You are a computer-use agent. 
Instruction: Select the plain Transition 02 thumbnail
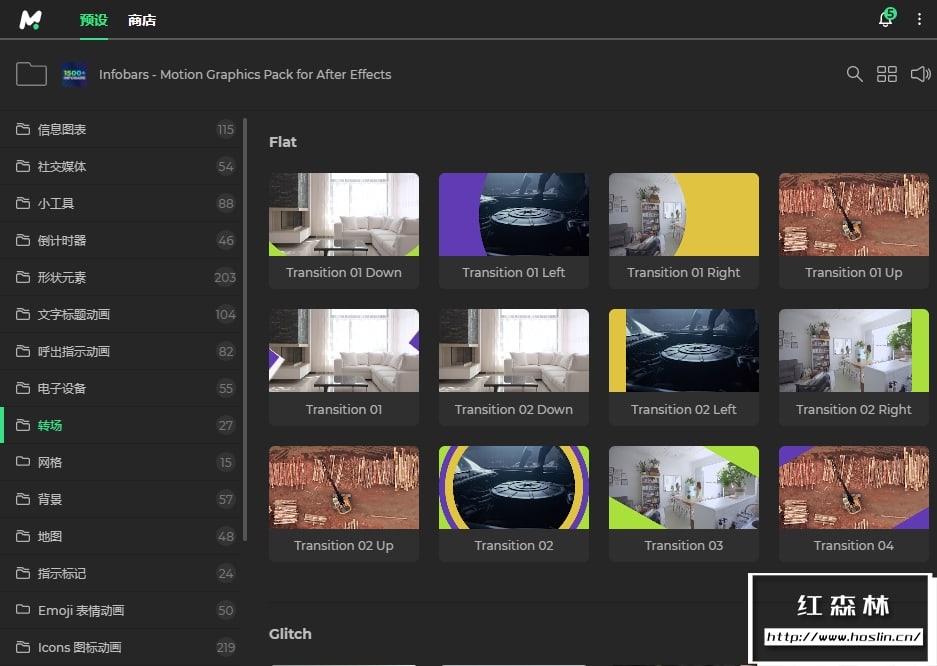[x=513, y=487]
